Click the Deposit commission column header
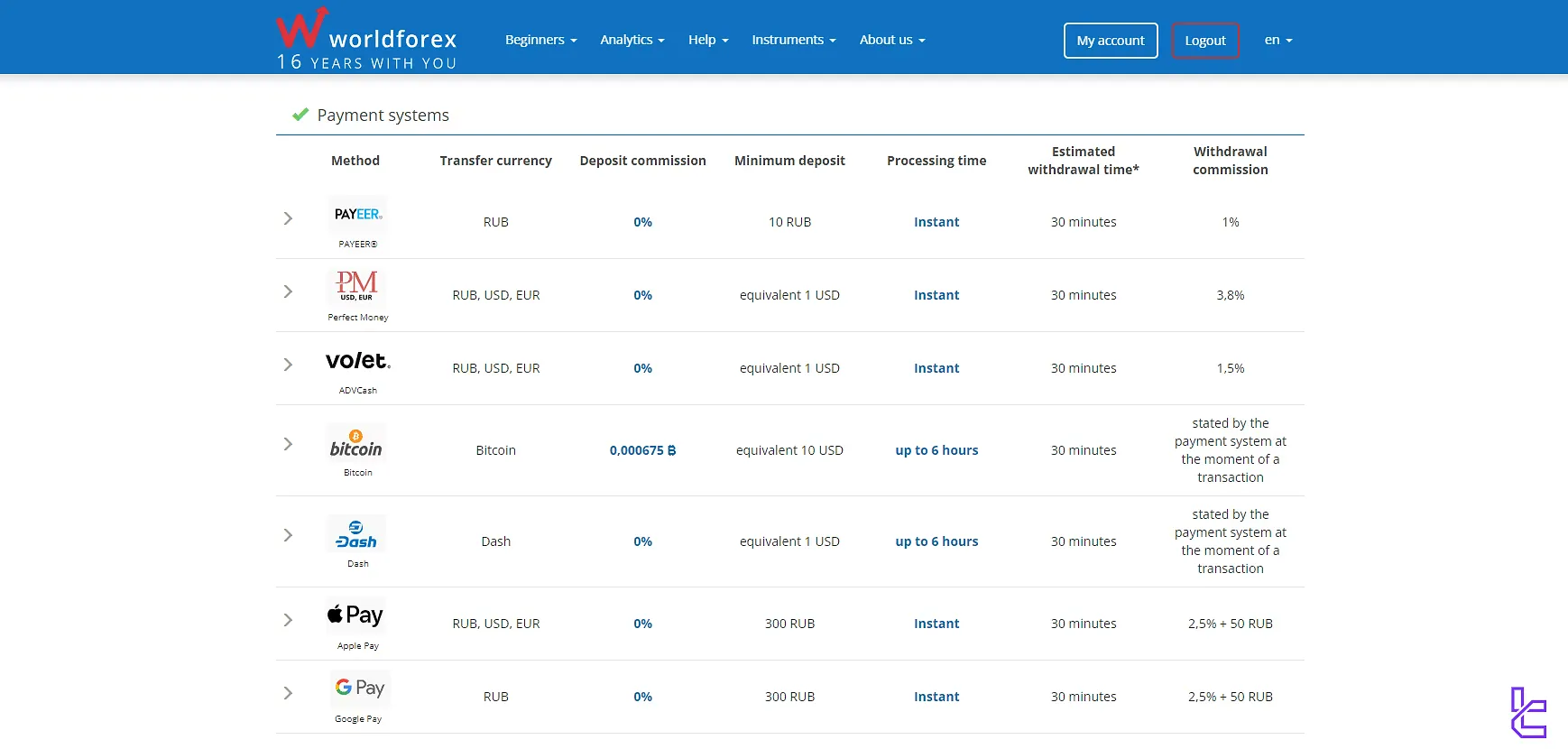This screenshot has height=749, width=1568. [643, 161]
